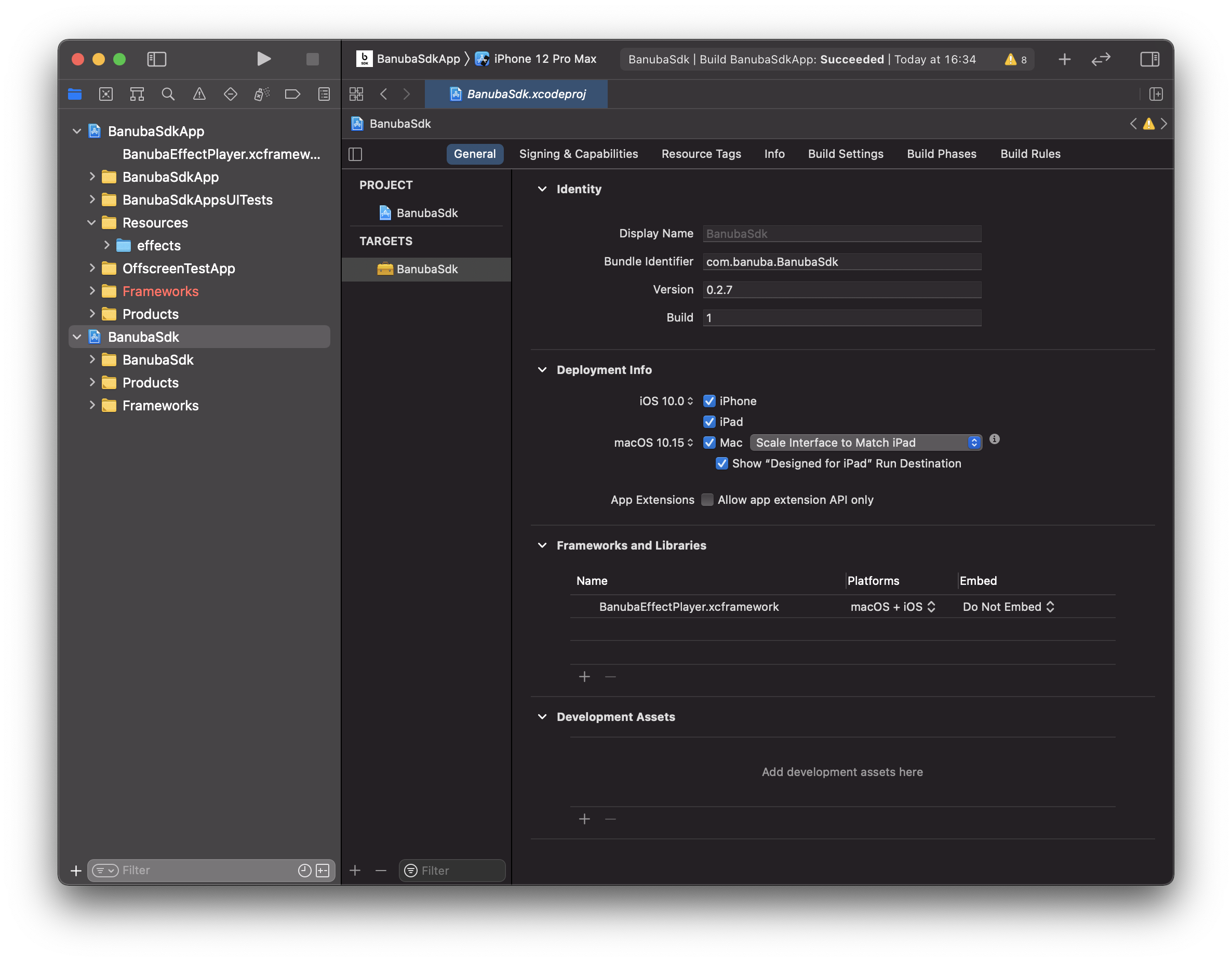Jump to the previous issue arrow
Screen dimensions: 1232x962
tap(1133, 124)
